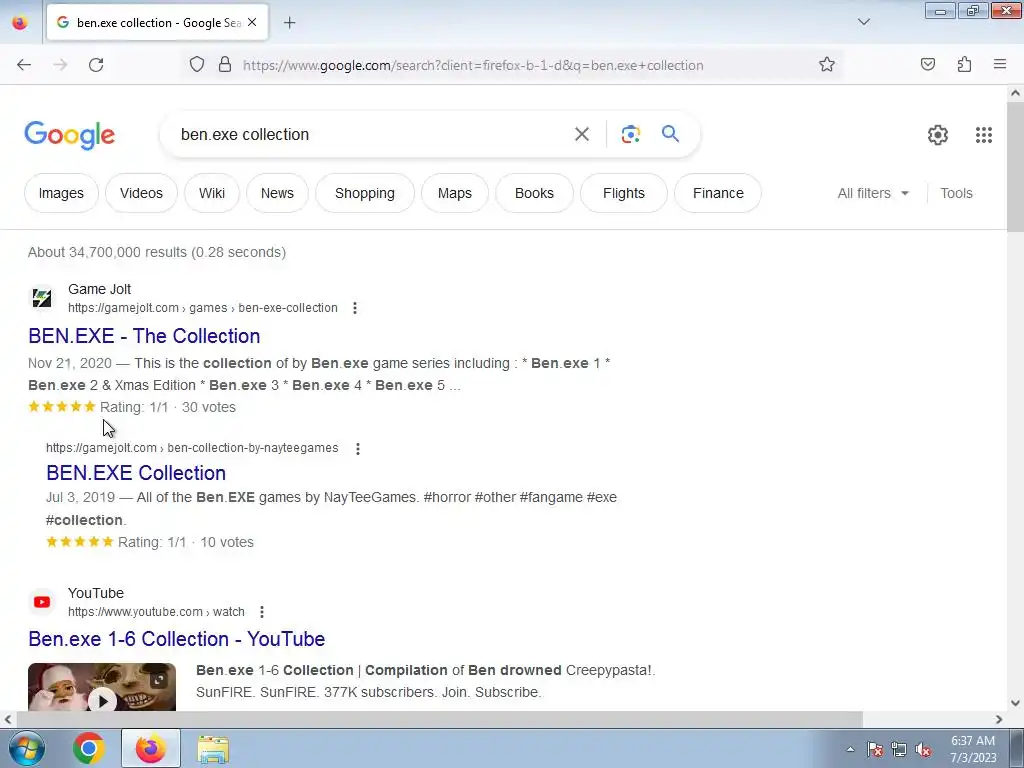Filter results by Finance
The height and width of the screenshot is (768, 1024).
click(718, 193)
